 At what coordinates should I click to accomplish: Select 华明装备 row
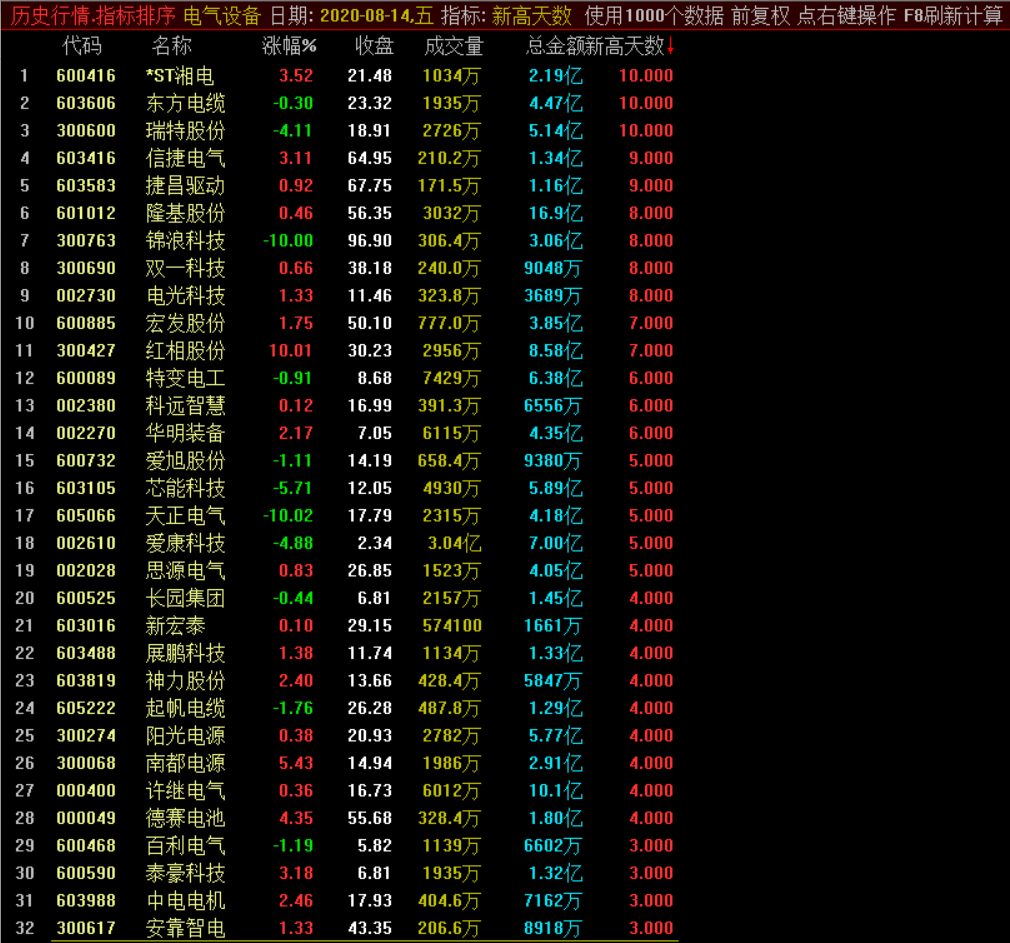point(186,433)
